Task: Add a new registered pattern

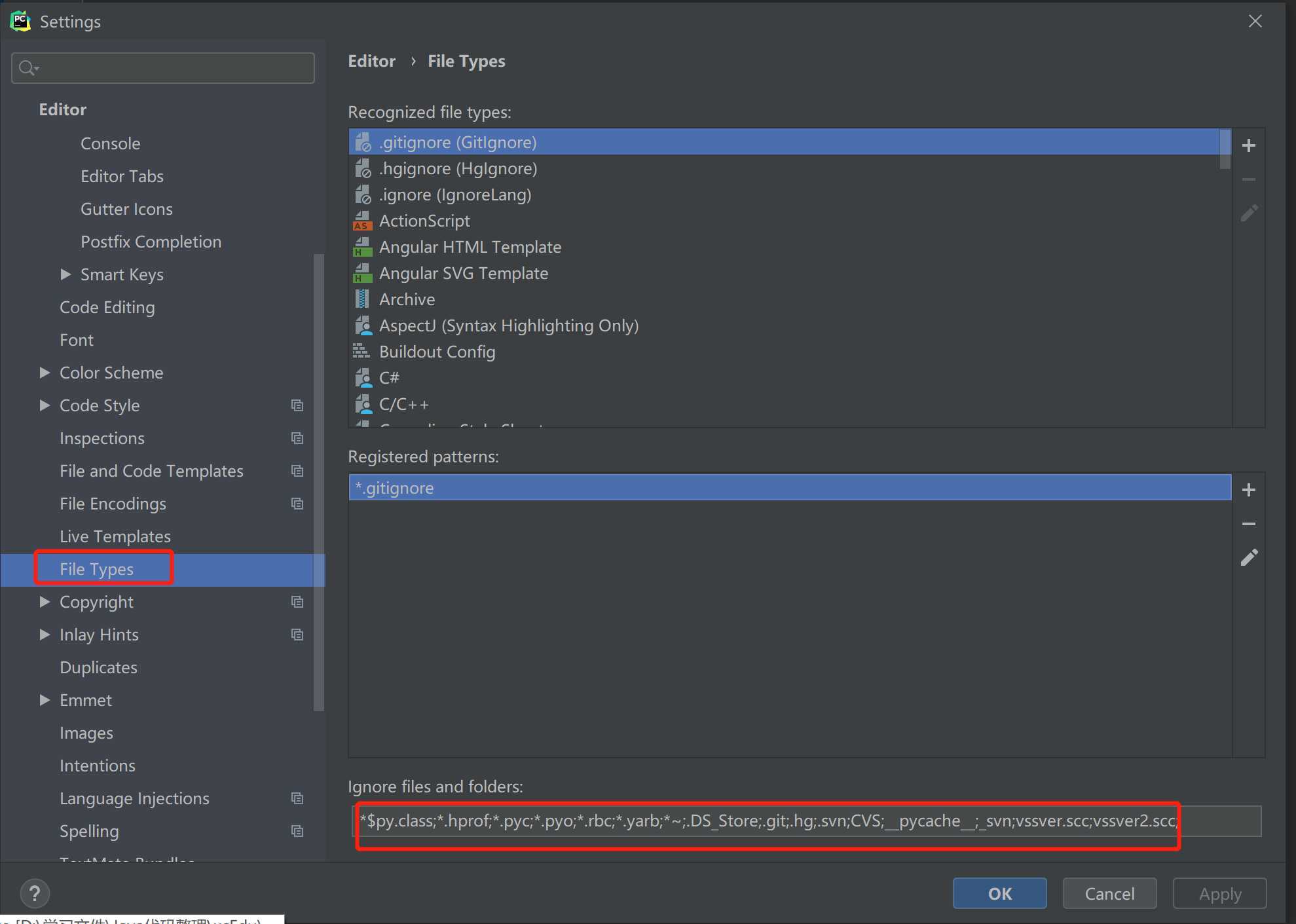Action: [x=1248, y=490]
